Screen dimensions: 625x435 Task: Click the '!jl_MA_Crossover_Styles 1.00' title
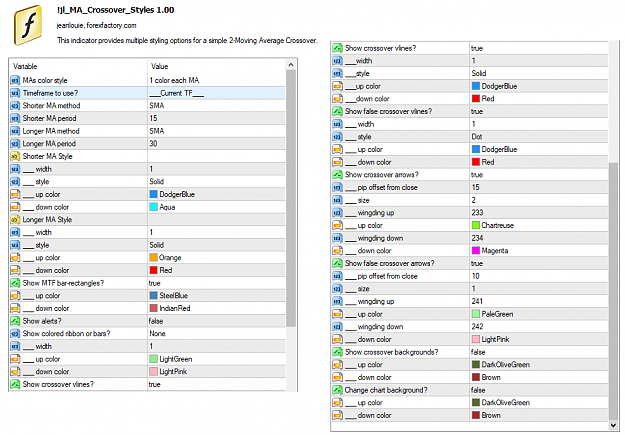point(116,10)
